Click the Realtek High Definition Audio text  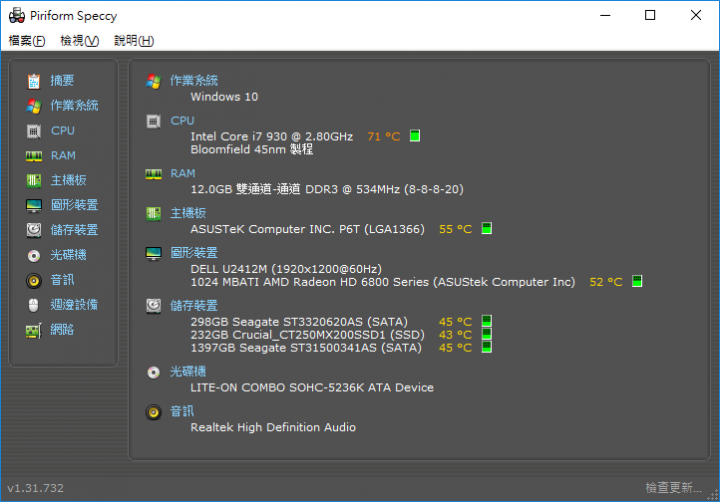273,428
